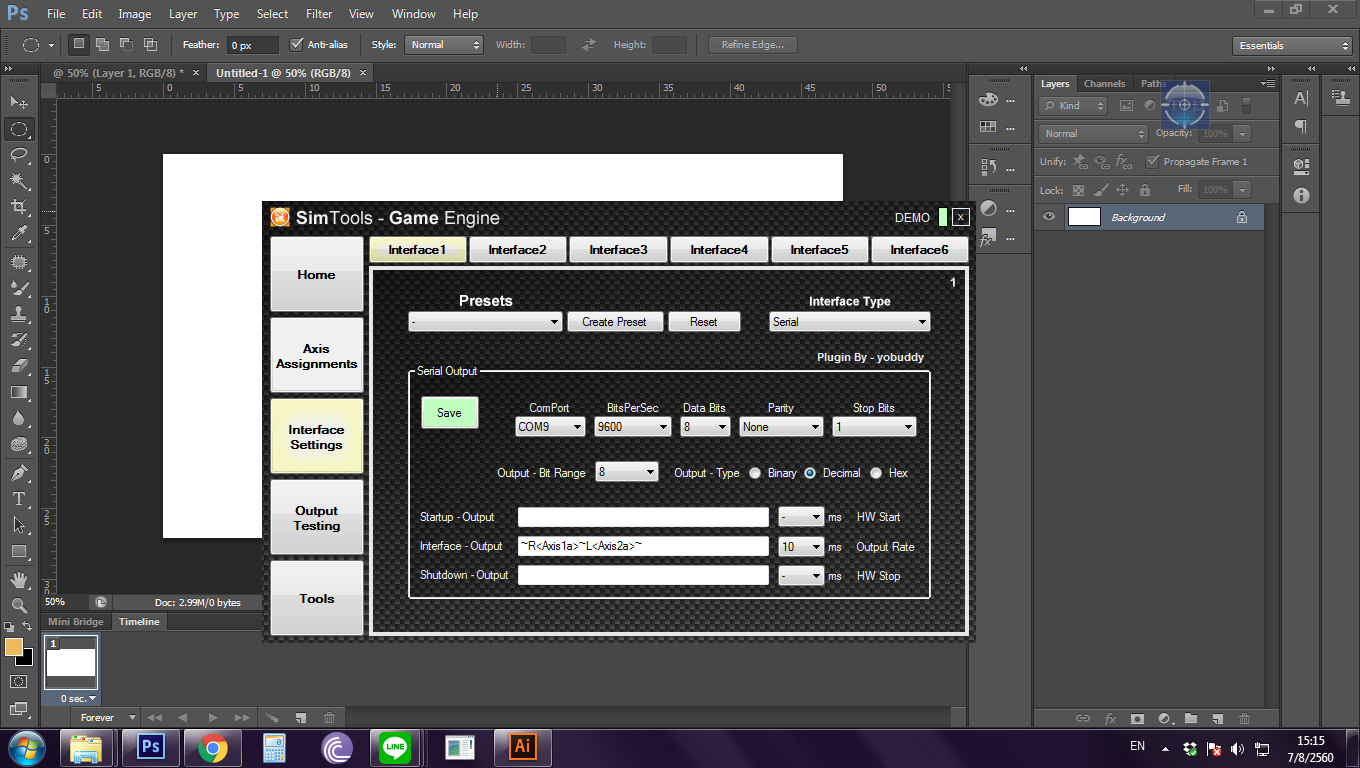Select the Gradient tool
1360x768 pixels.
pyautogui.click(x=19, y=392)
